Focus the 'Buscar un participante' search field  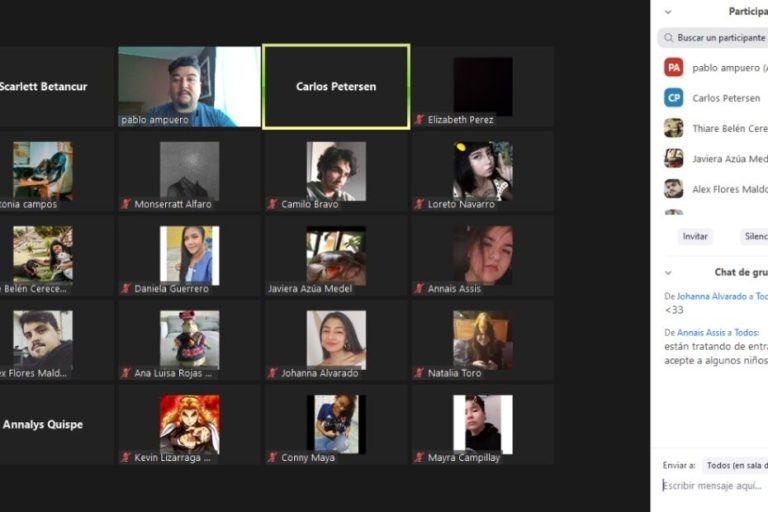coord(720,38)
